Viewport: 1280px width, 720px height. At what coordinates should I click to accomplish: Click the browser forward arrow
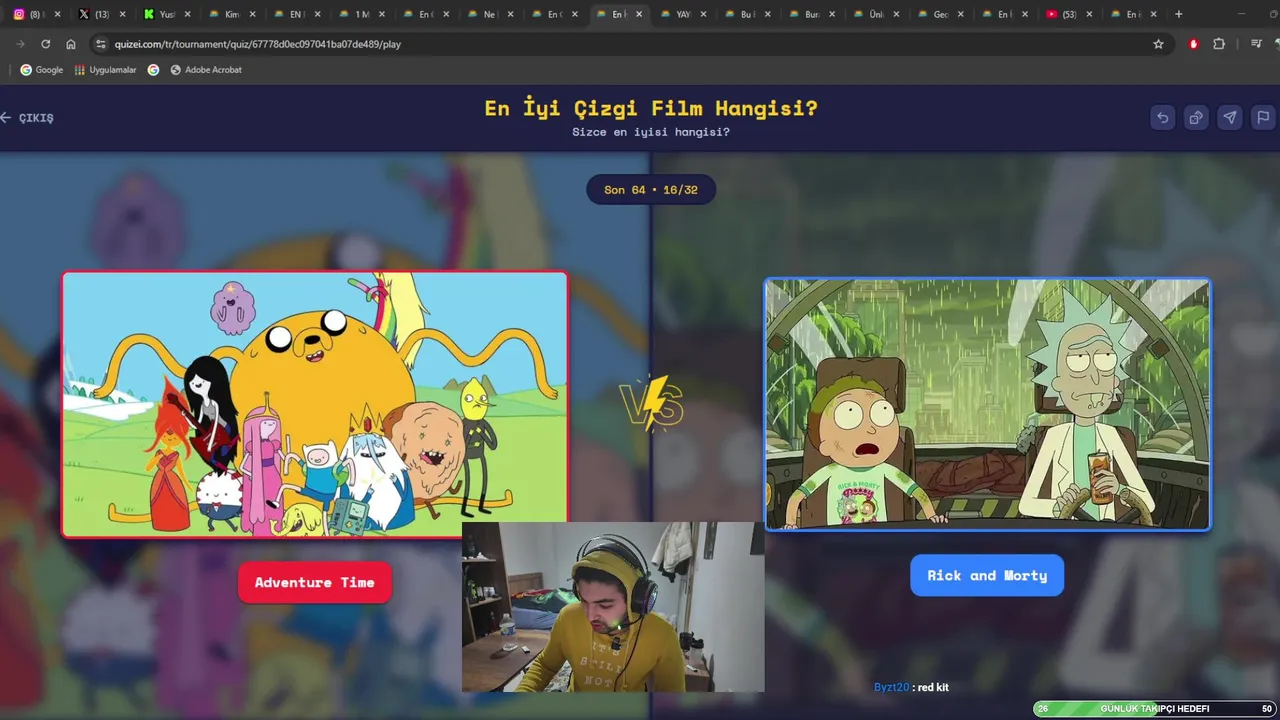[21, 44]
